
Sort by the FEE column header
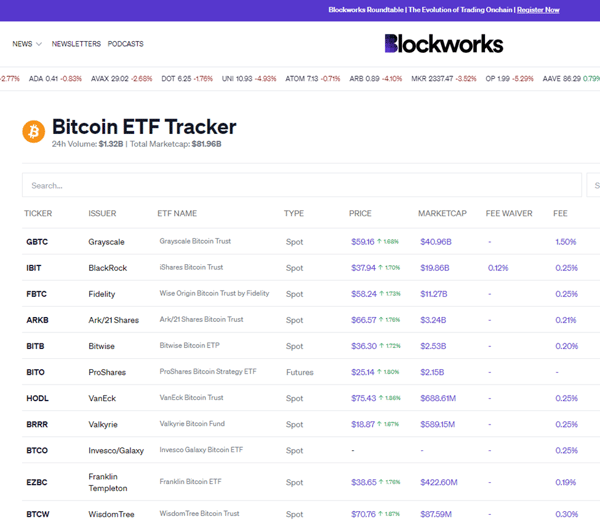pyautogui.click(x=560, y=213)
